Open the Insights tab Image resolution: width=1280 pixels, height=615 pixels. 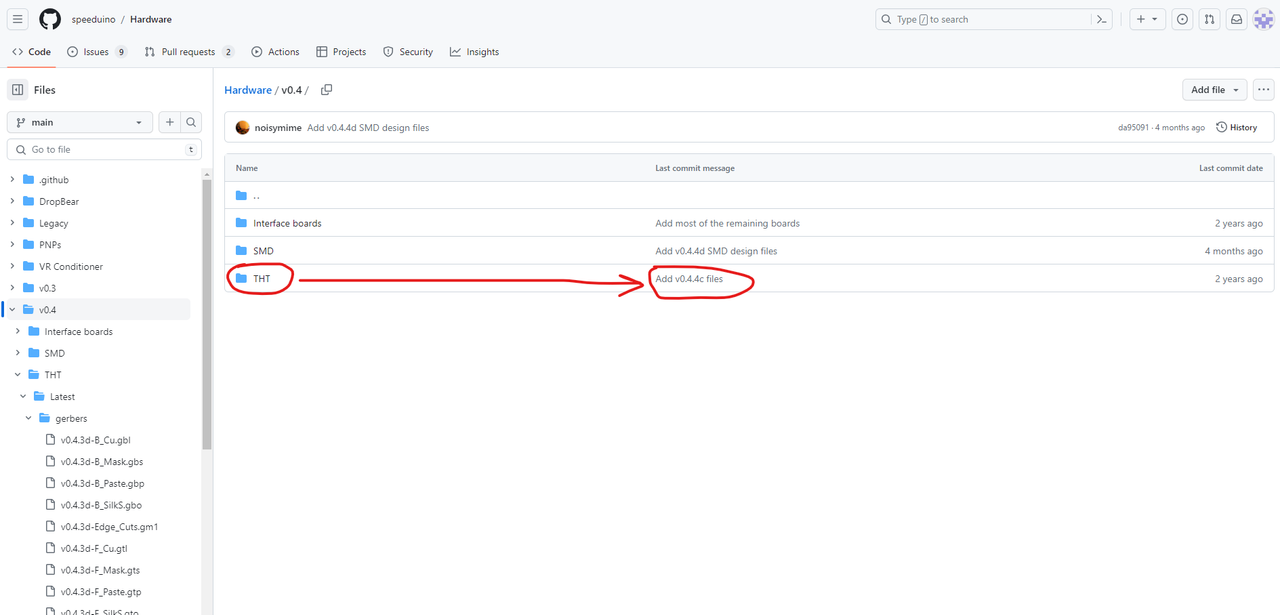[474, 52]
